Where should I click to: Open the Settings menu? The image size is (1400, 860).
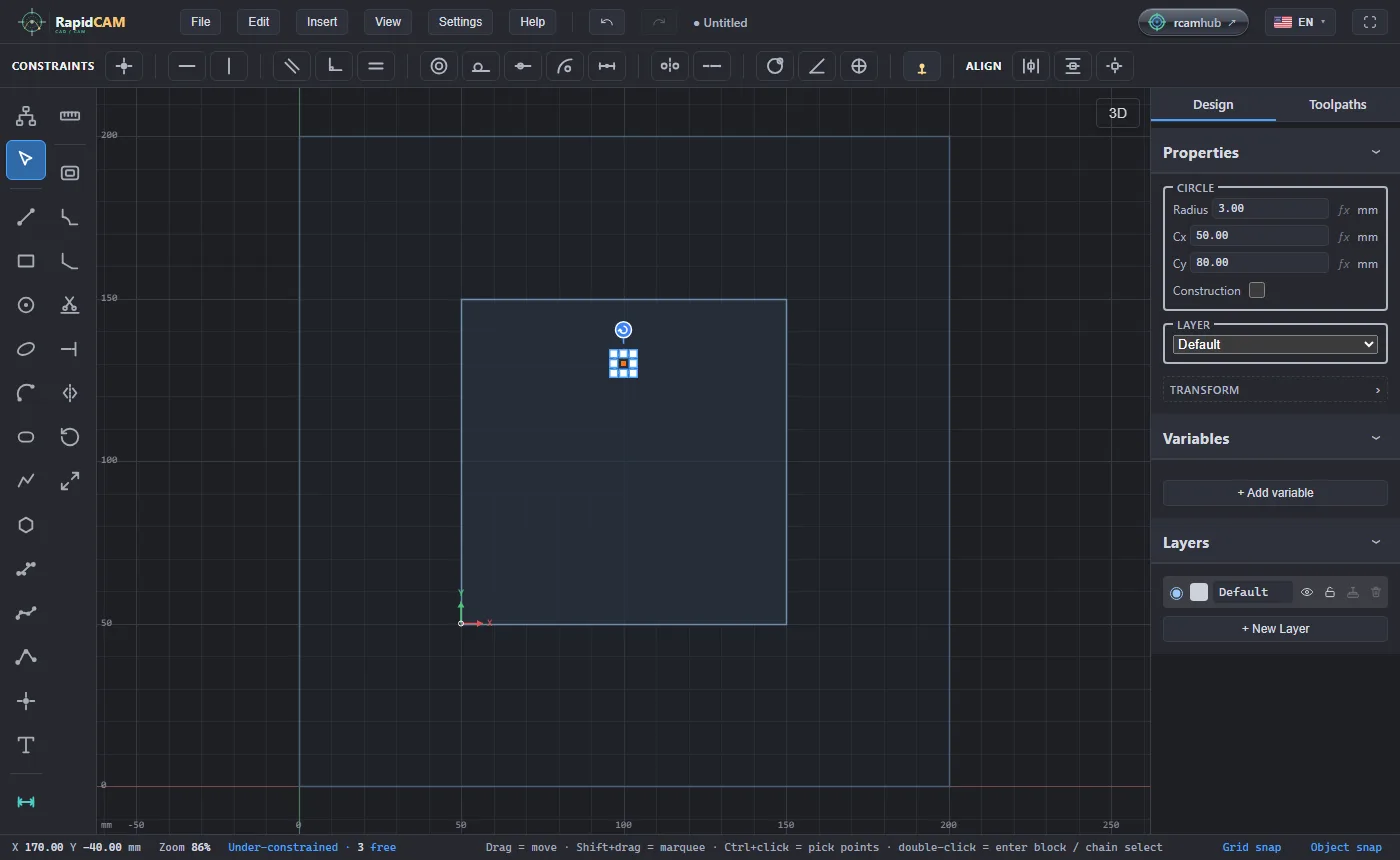[x=460, y=22]
